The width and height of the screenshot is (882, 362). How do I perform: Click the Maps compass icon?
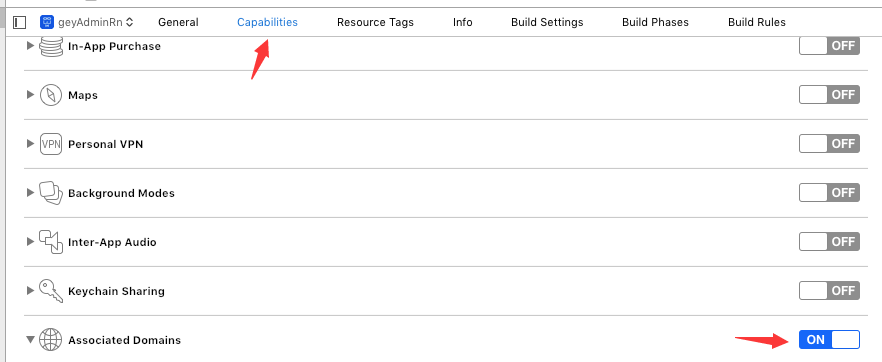click(51, 95)
